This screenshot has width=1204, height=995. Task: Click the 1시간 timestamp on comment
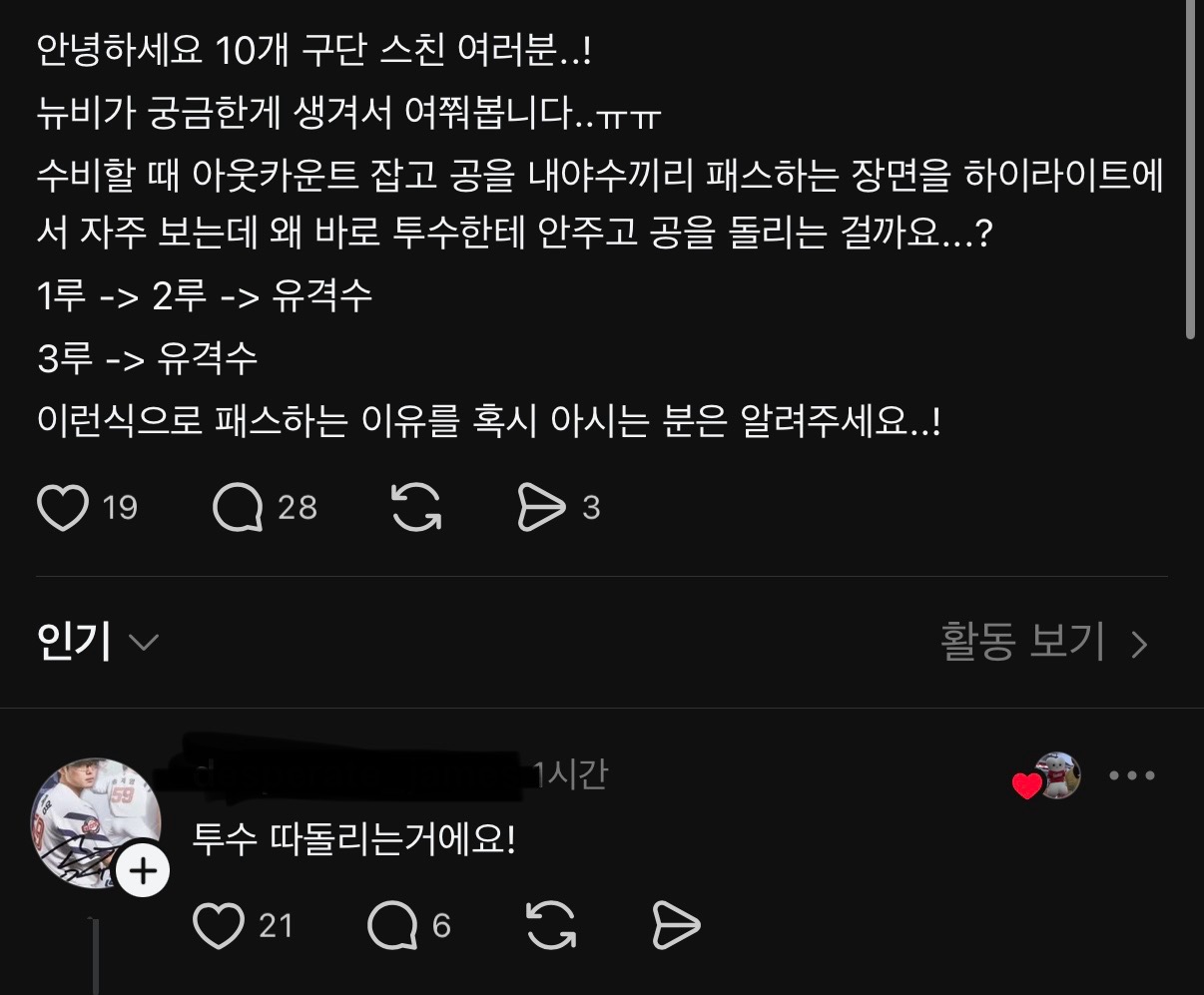tap(571, 774)
